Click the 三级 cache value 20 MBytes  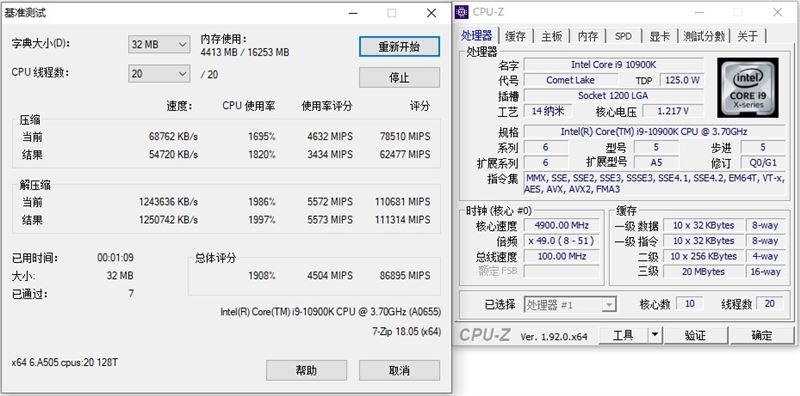point(703,271)
